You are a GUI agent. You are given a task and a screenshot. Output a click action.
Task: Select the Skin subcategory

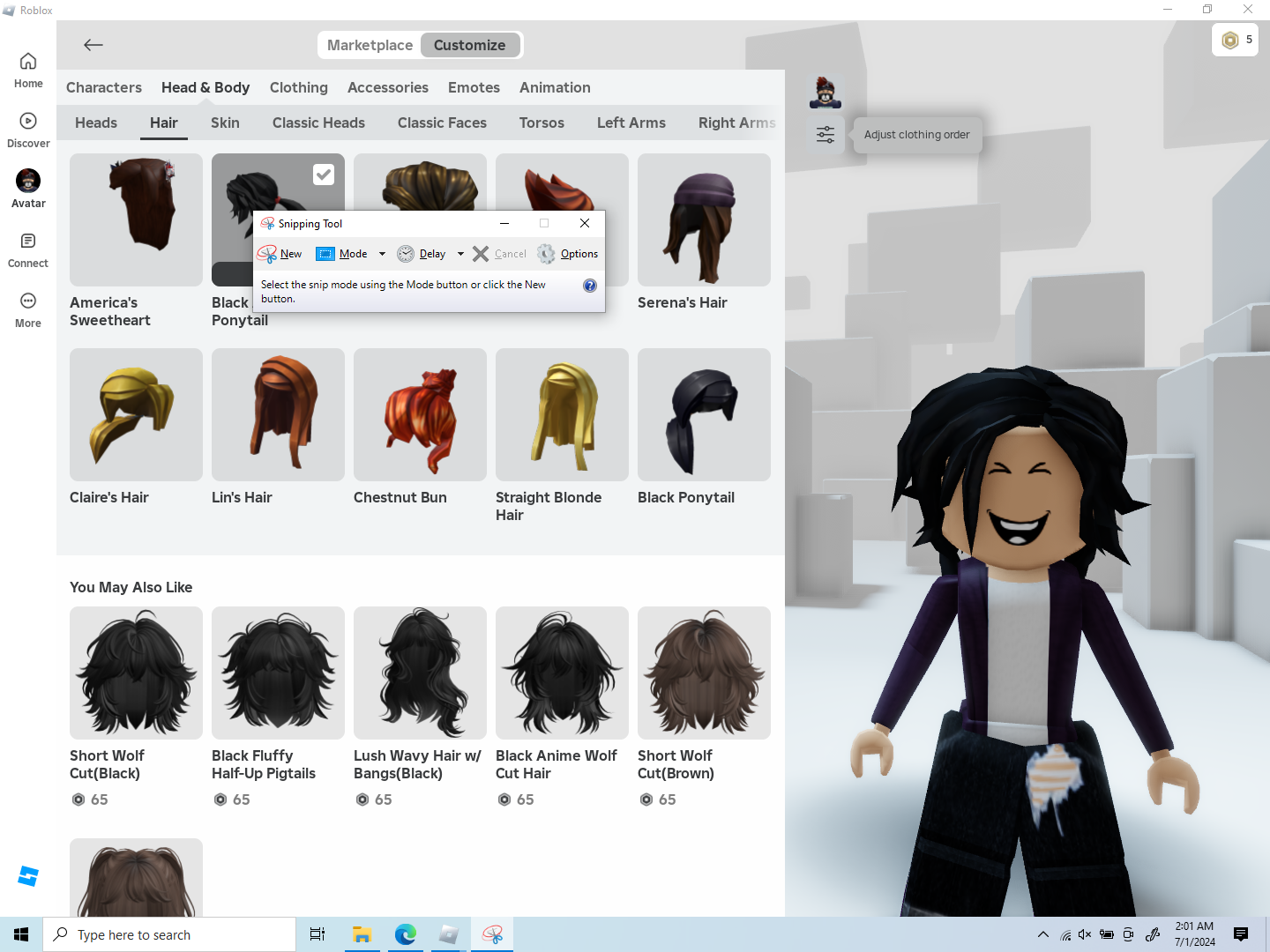tap(225, 123)
